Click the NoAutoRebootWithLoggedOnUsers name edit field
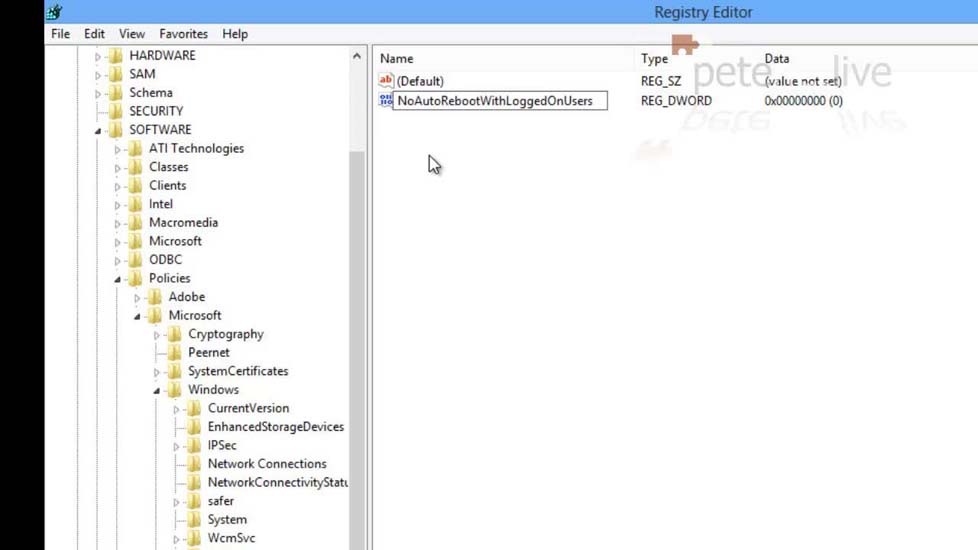The image size is (978, 550). 500,100
